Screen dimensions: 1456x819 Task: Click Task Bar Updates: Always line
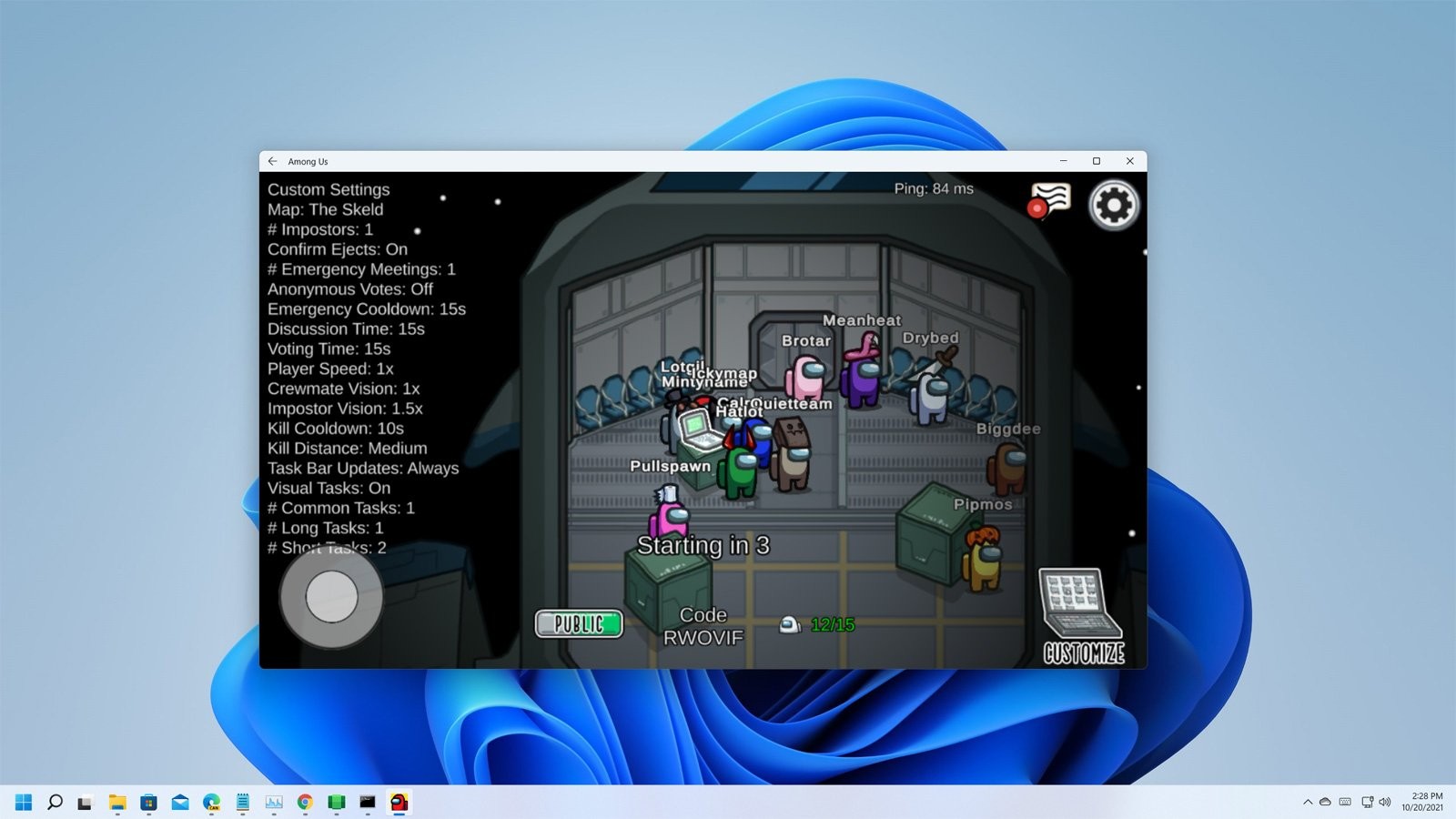click(363, 469)
